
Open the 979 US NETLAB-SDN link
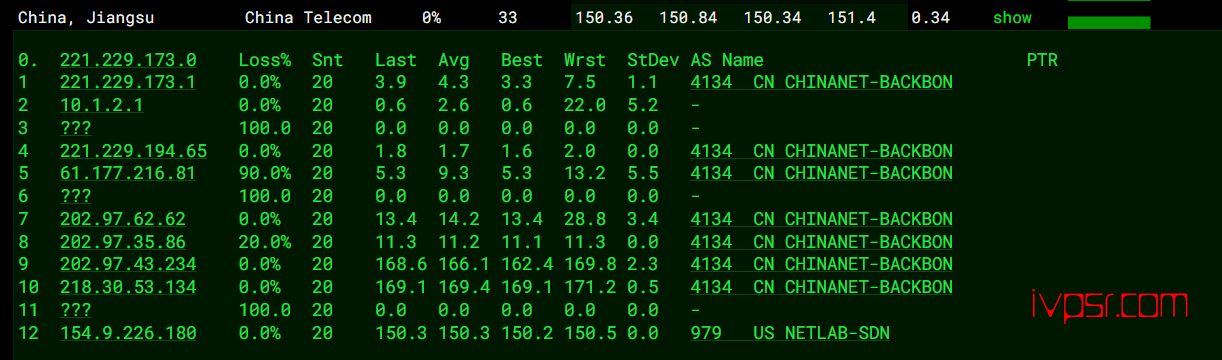[790, 333]
